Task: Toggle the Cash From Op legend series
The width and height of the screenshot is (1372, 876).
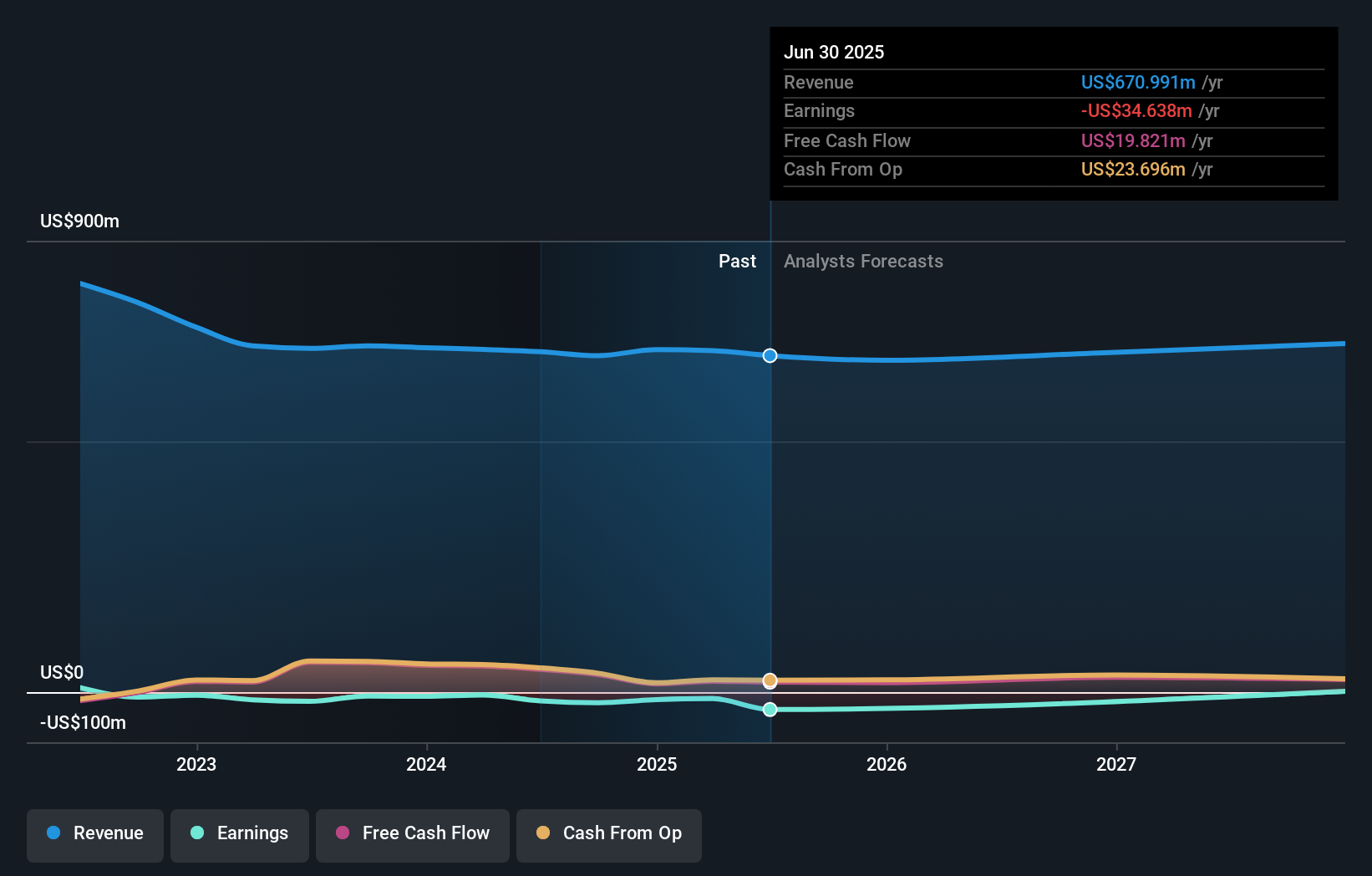Action: point(609,835)
